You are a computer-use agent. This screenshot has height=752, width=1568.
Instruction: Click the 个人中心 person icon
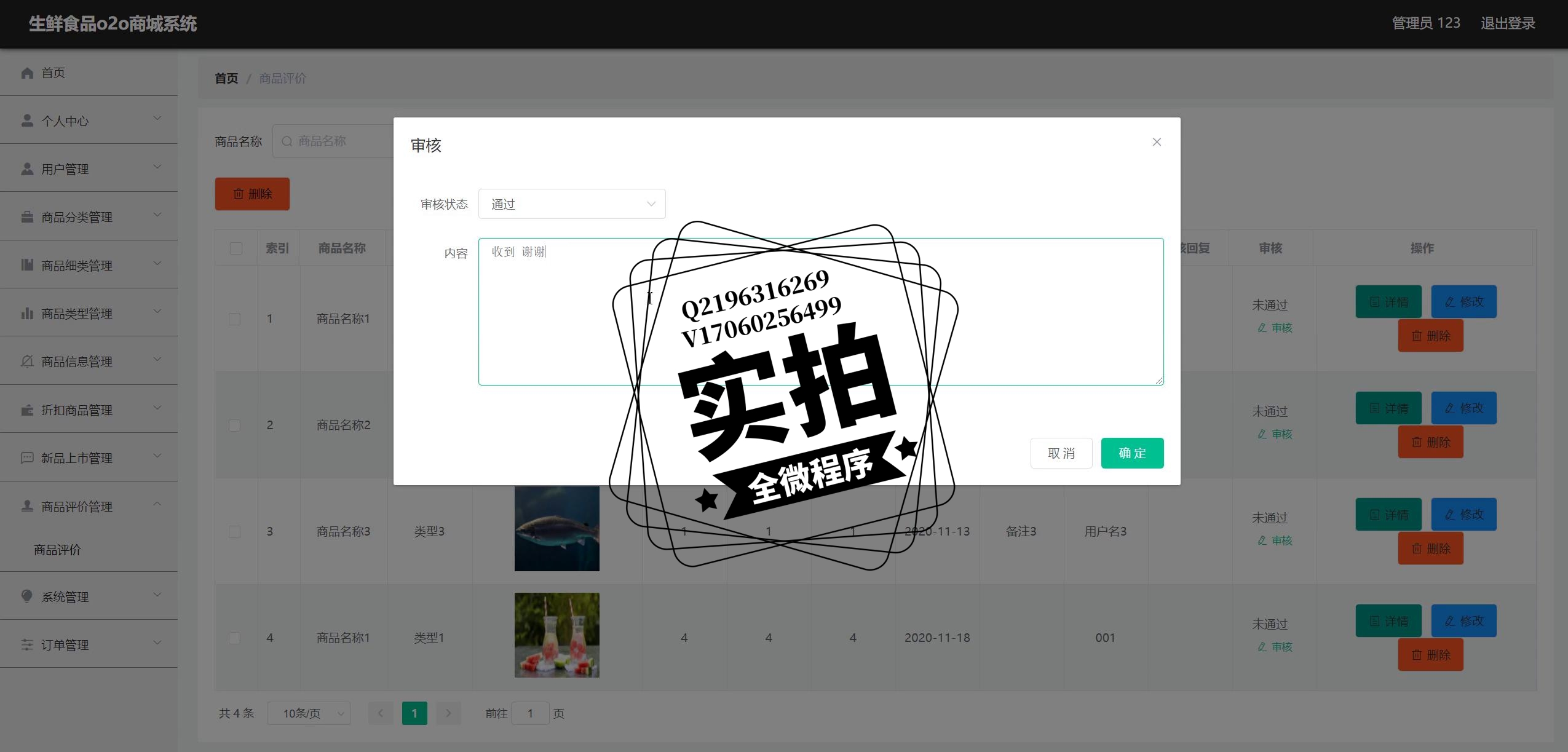[x=27, y=121]
